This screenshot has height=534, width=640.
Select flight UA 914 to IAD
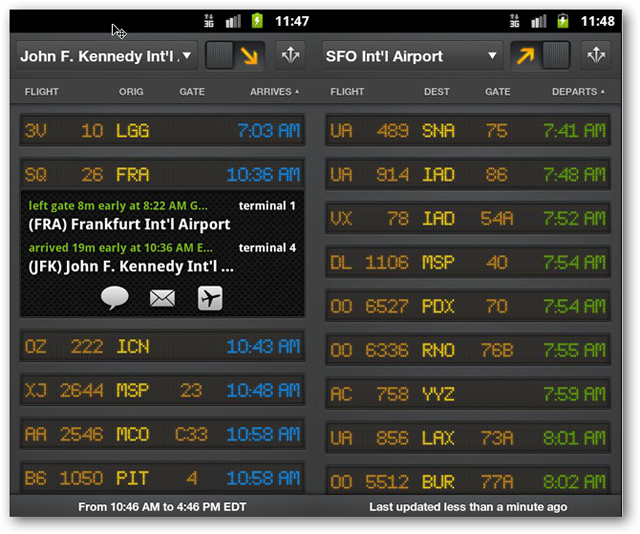468,175
